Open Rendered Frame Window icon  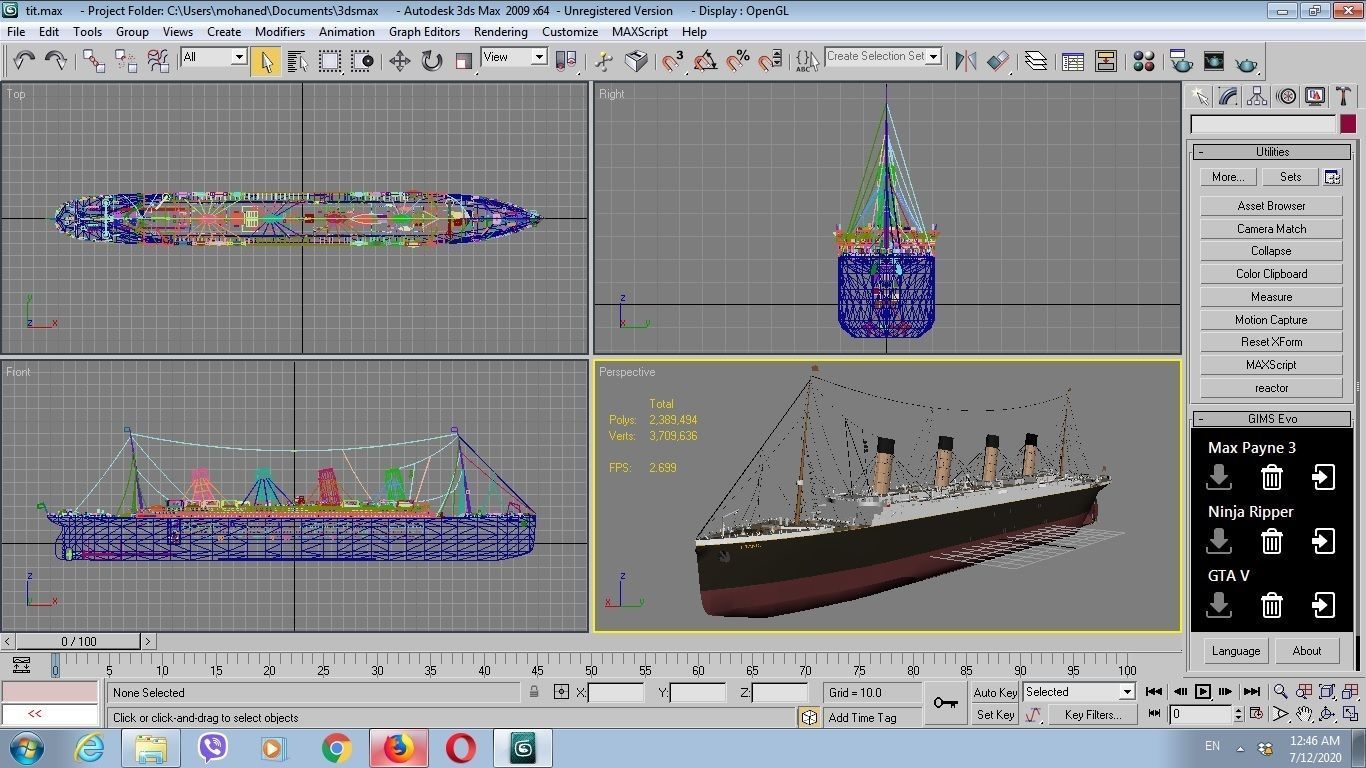click(1213, 61)
